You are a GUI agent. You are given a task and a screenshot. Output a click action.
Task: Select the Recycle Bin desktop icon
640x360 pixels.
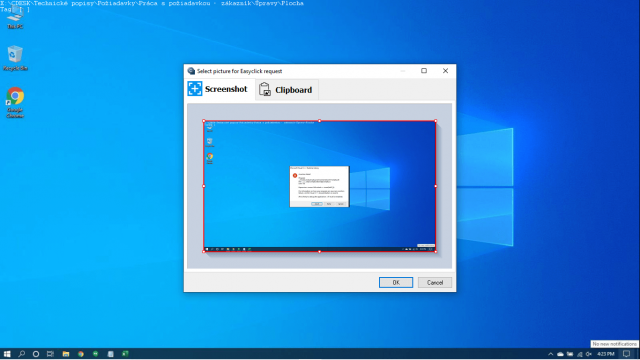pyautogui.click(x=15, y=58)
